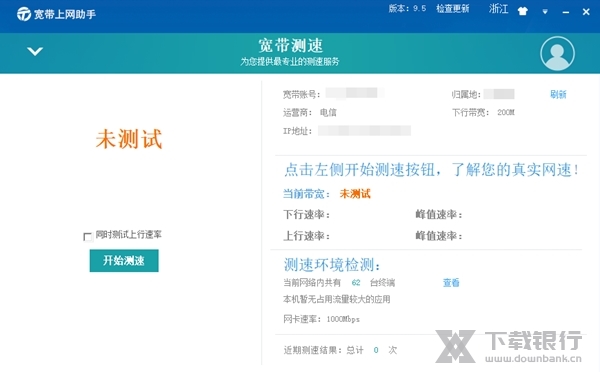This screenshot has width=600, height=372.
Task: Click the 运营商 电信 text
Action: (310, 113)
